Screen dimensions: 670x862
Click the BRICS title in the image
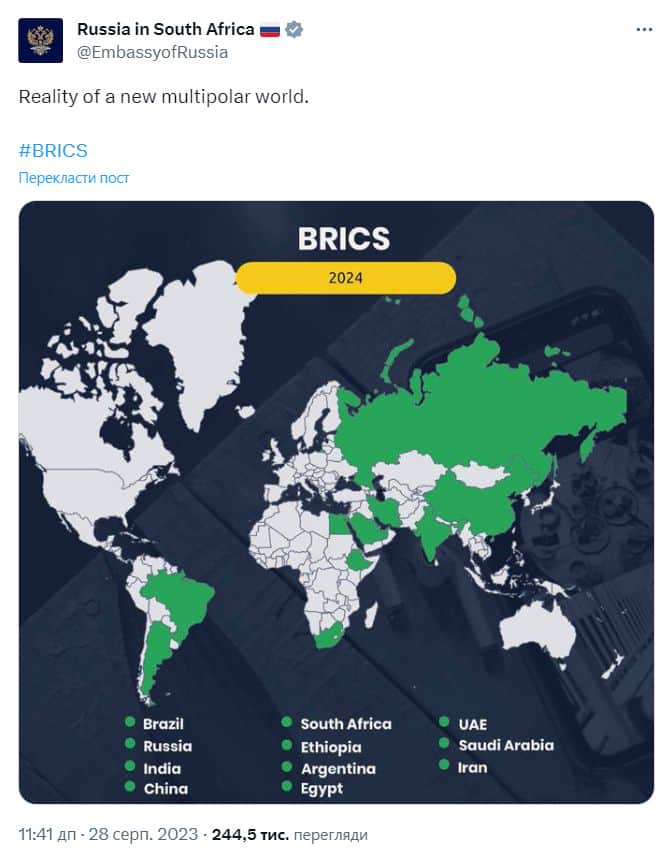(343, 238)
